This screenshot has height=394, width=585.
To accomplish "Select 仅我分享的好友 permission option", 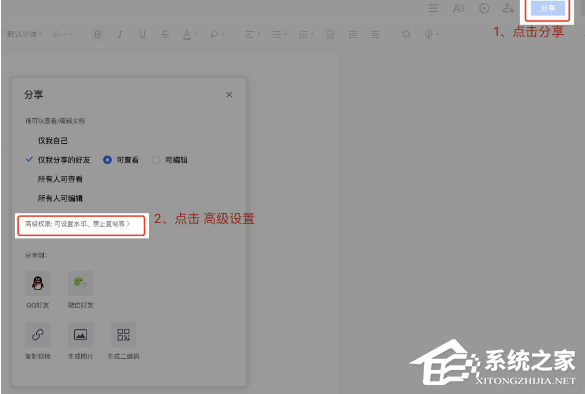I will tap(64, 160).
